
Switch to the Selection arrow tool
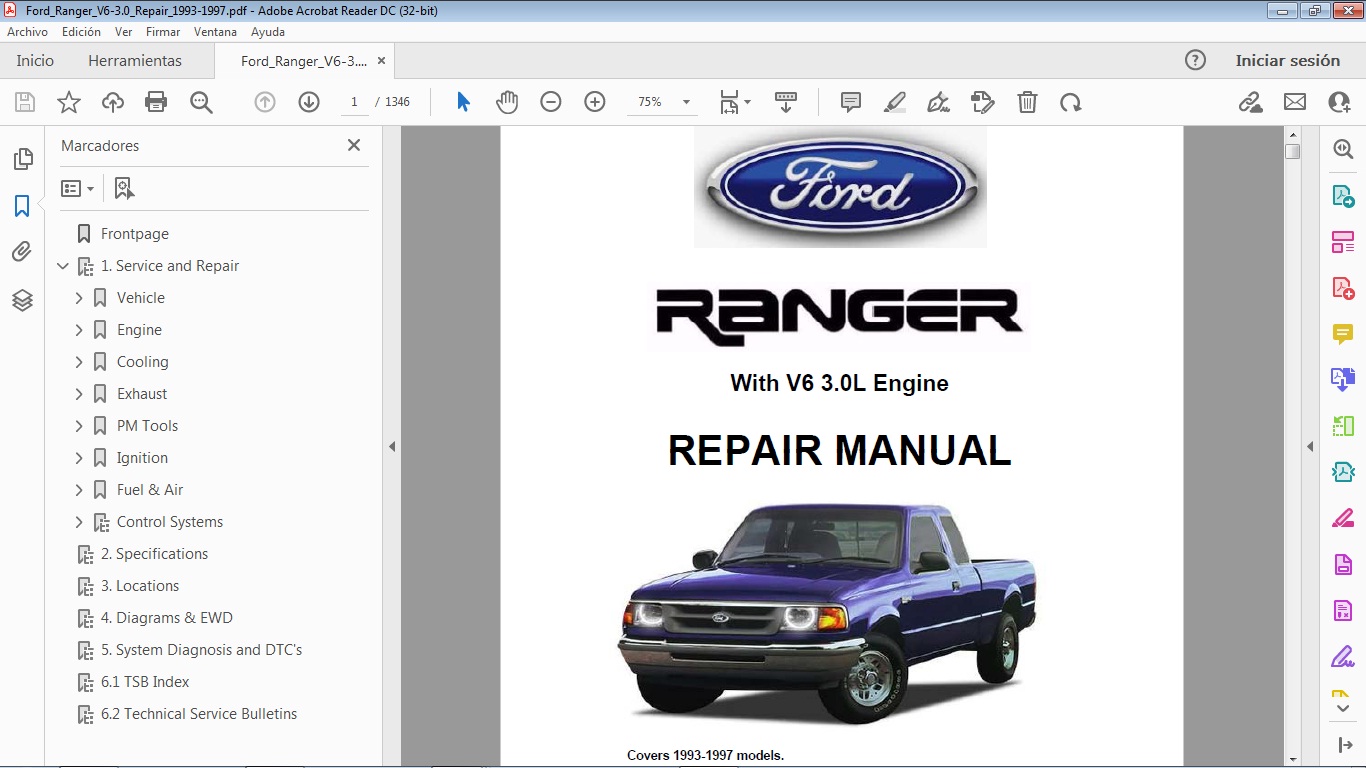[463, 101]
